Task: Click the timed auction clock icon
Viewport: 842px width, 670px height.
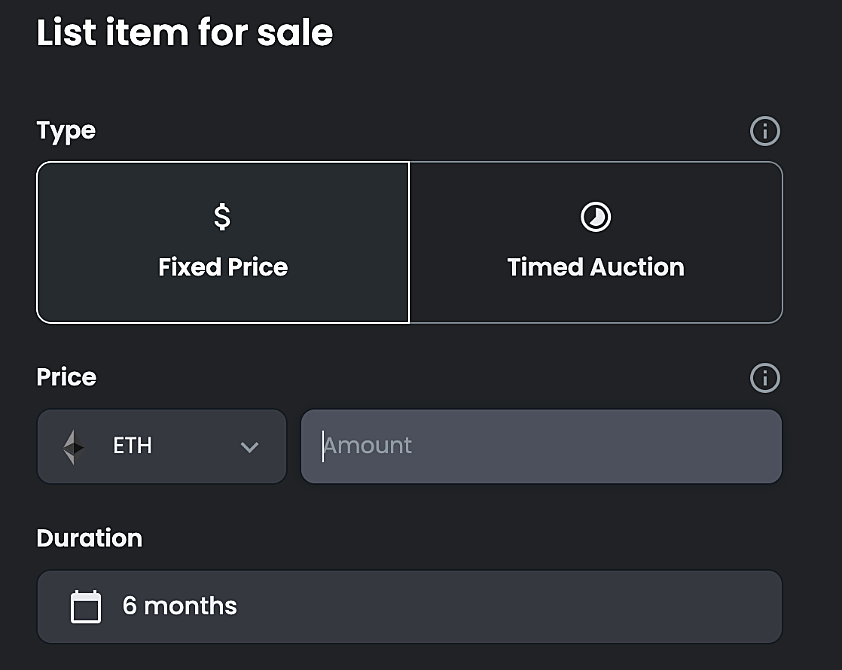Action: [596, 217]
